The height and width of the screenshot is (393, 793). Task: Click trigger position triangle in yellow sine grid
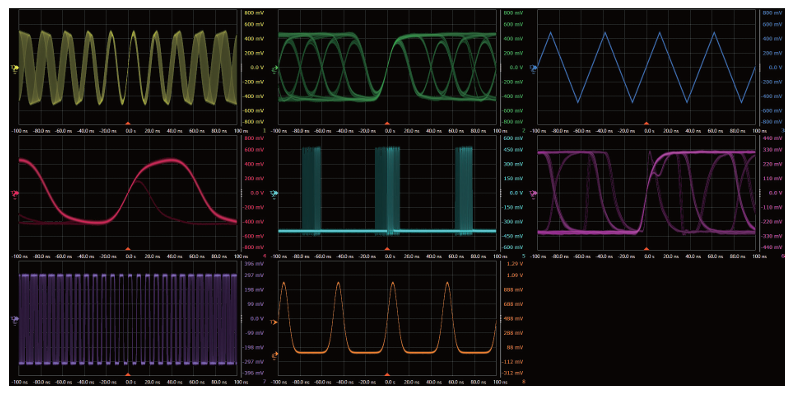click(127, 123)
